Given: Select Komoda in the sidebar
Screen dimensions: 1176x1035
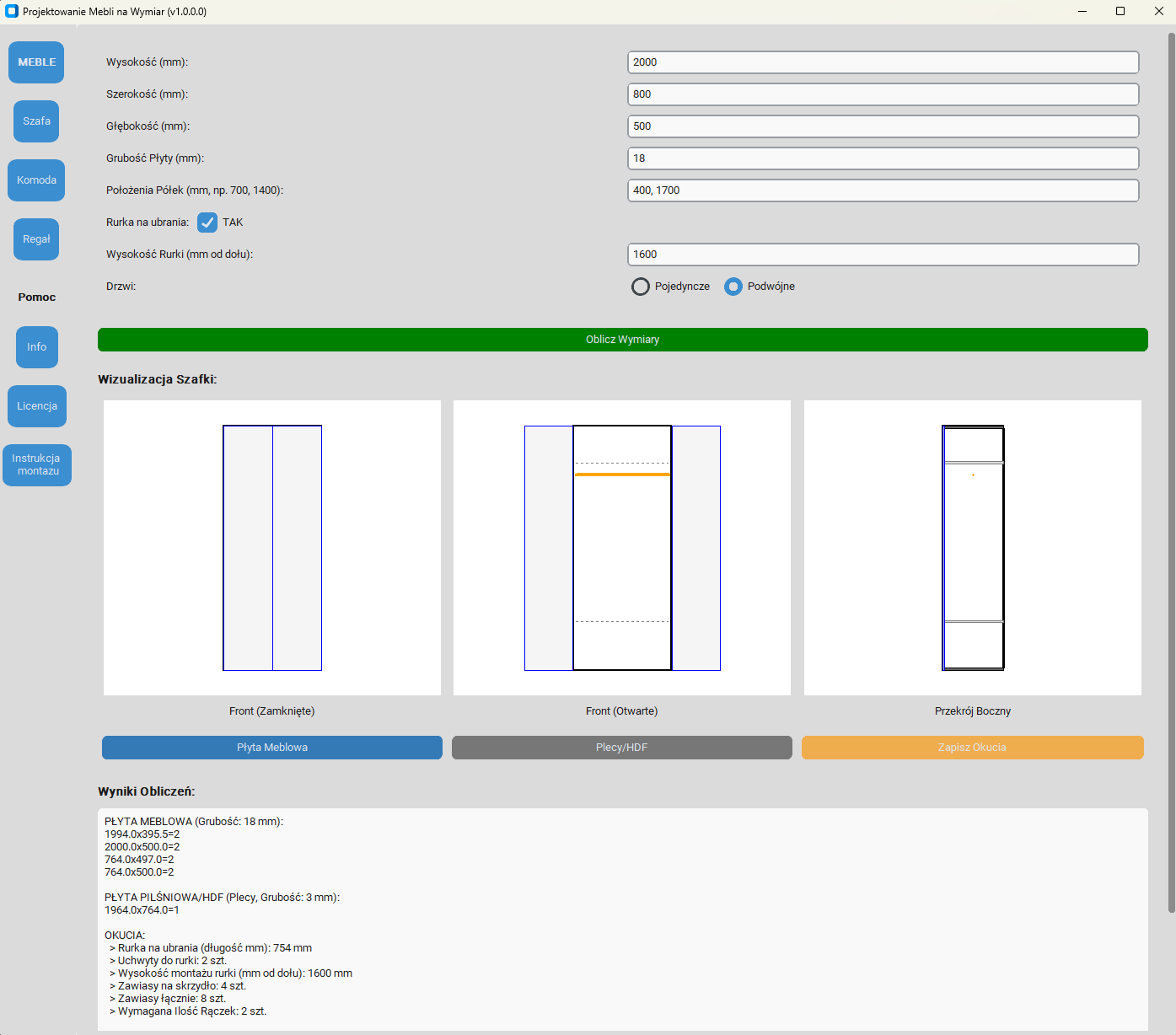Looking at the screenshot, I should [36, 180].
